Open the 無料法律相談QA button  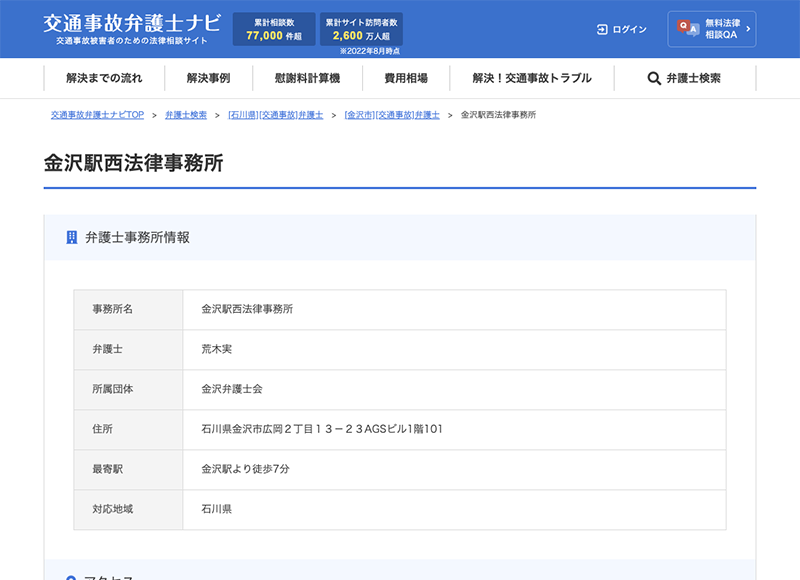tap(712, 29)
